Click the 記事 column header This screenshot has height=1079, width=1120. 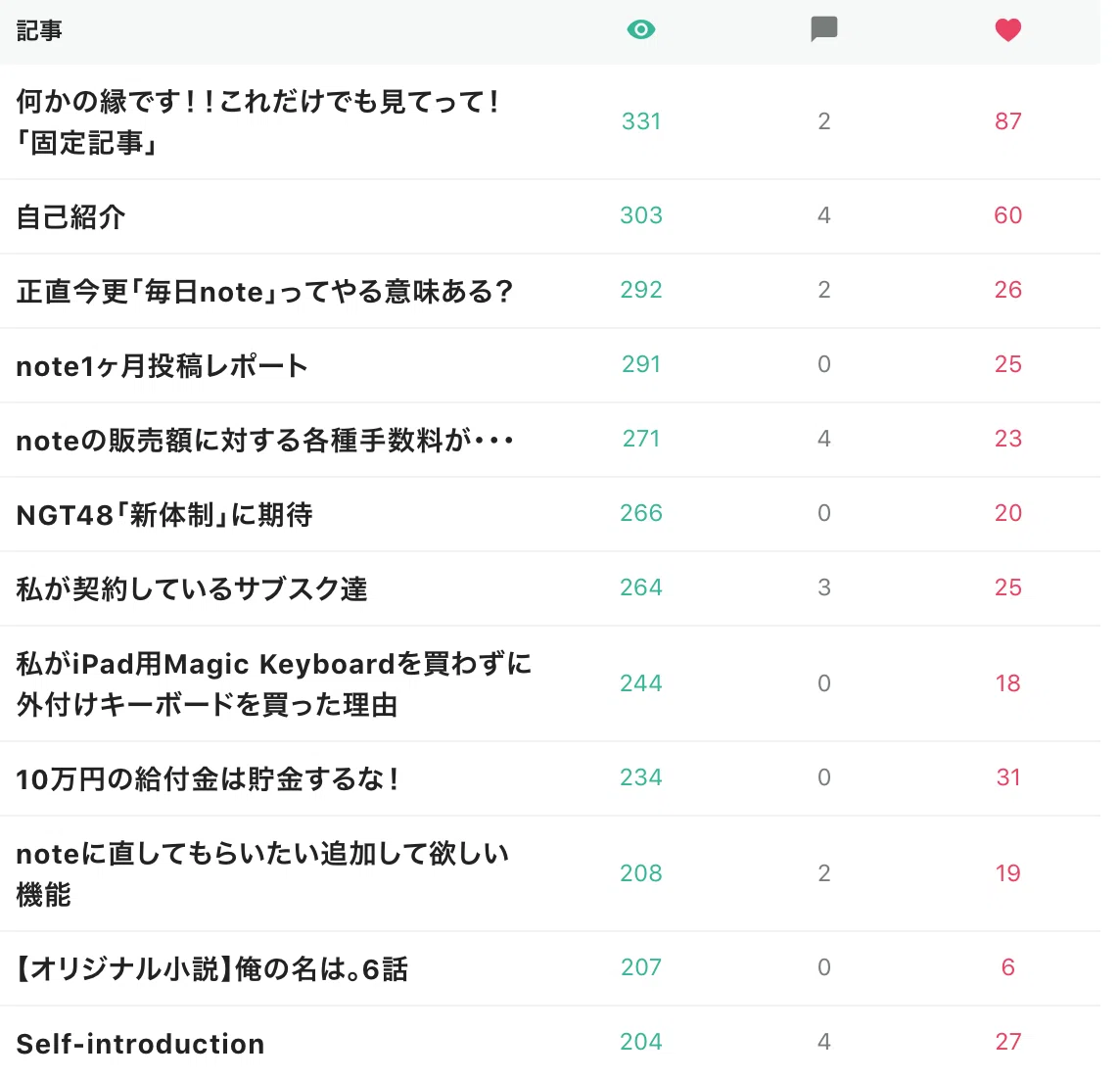point(39,30)
